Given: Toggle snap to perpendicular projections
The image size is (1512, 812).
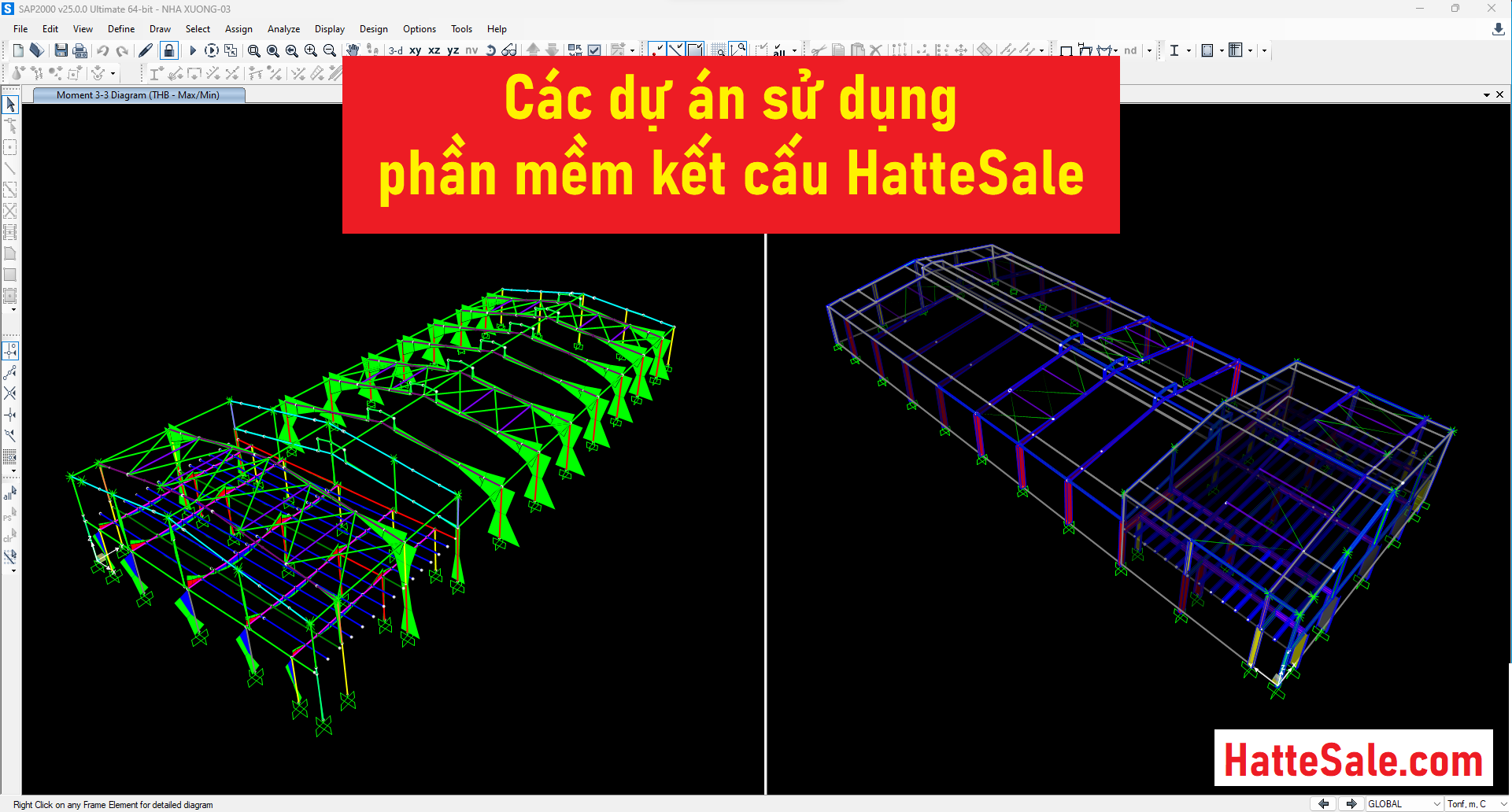Looking at the screenshot, I should [x=10, y=415].
